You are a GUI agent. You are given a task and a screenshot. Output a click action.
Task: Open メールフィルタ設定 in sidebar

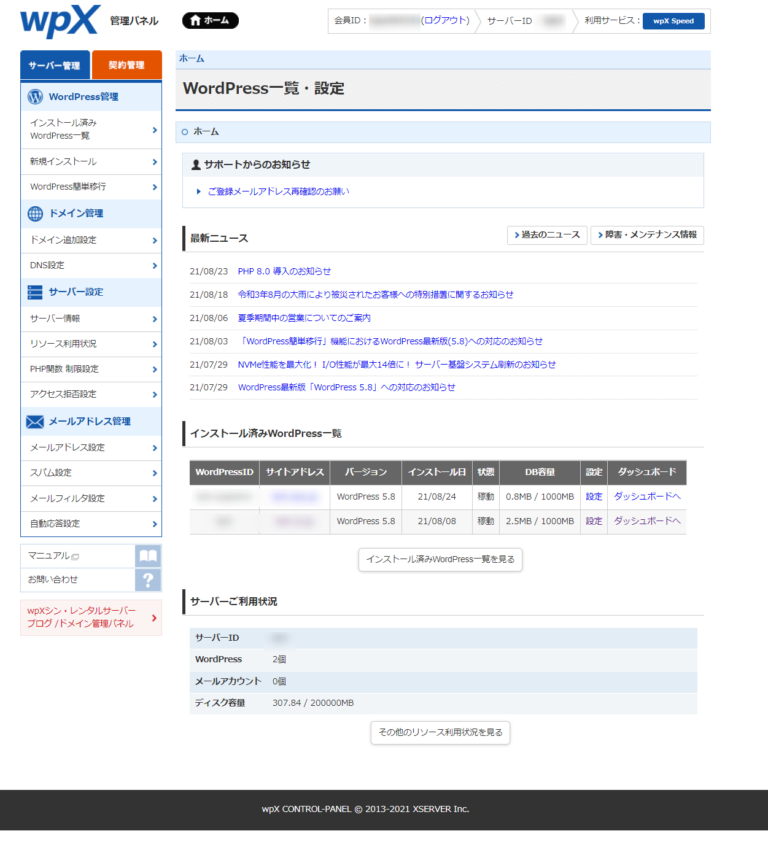pos(91,499)
